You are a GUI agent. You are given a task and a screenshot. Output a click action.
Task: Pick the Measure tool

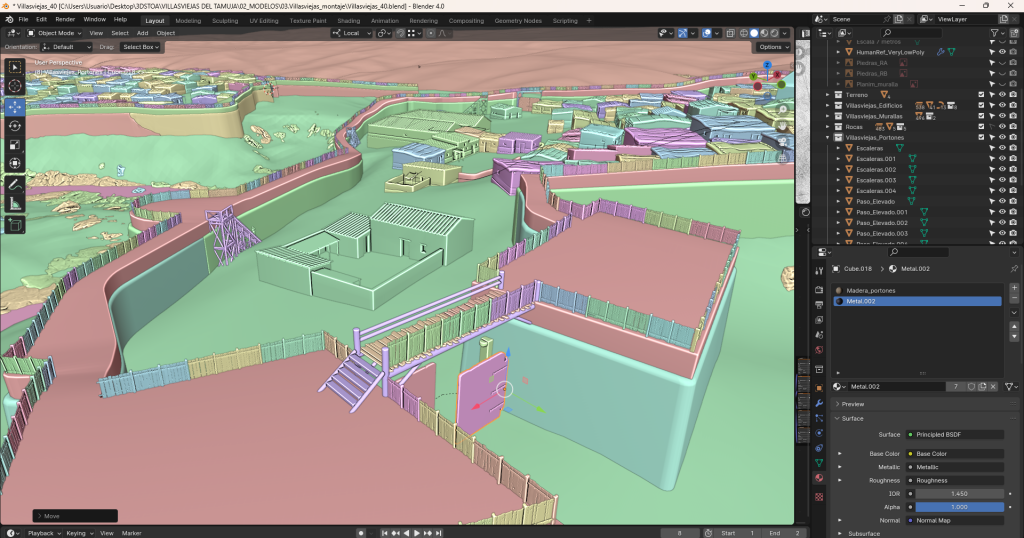pyautogui.click(x=15, y=204)
